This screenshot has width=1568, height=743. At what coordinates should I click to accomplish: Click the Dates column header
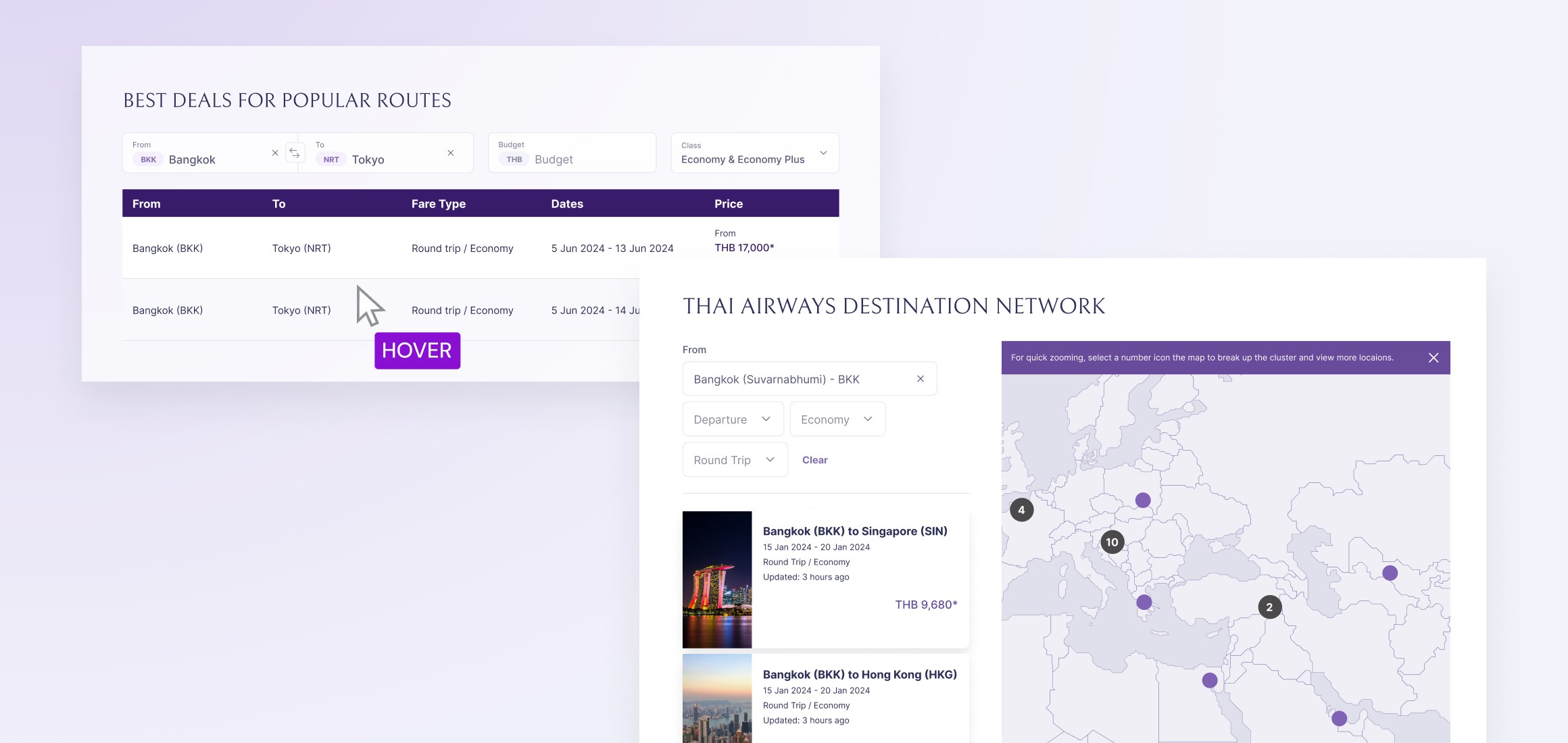pyautogui.click(x=567, y=204)
